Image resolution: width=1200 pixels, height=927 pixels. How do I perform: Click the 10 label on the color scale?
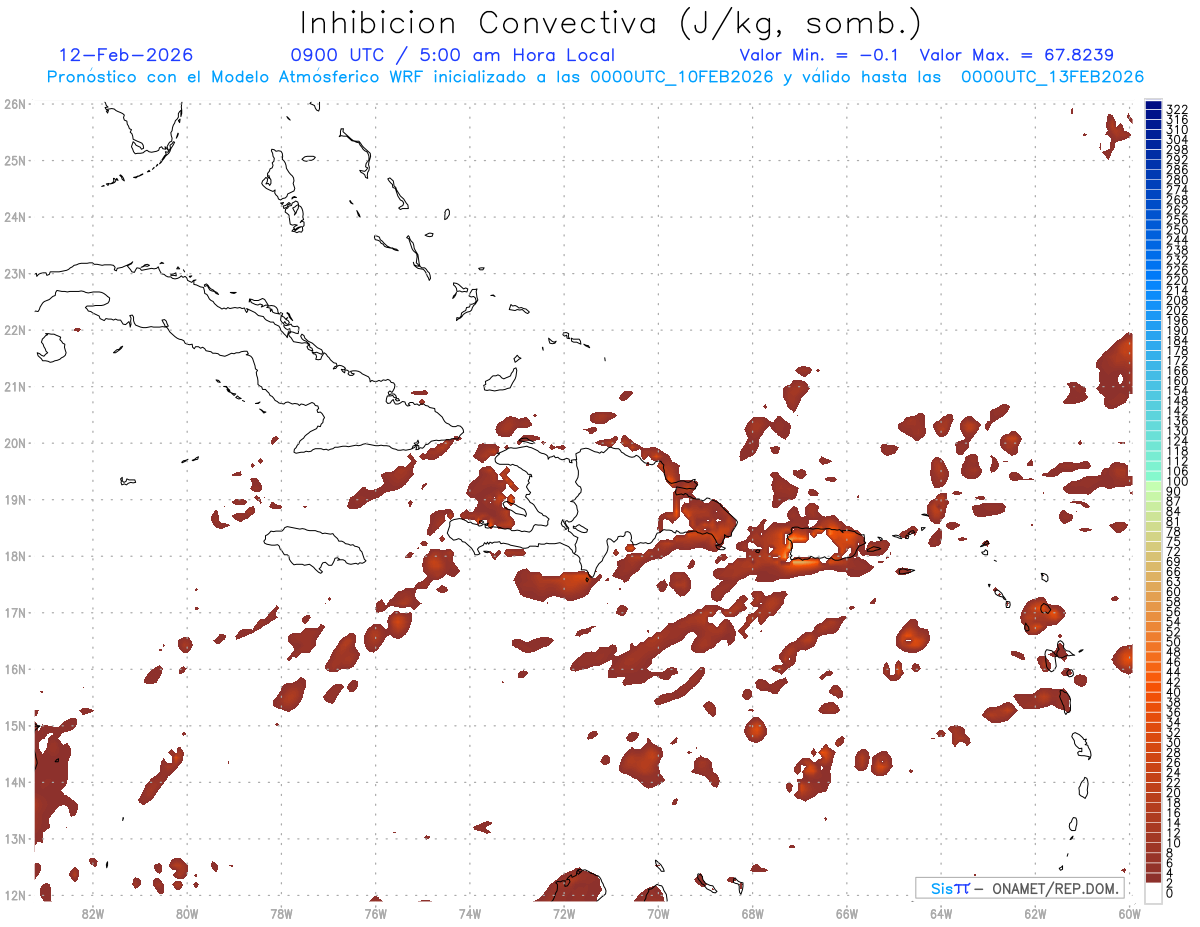click(x=1173, y=843)
